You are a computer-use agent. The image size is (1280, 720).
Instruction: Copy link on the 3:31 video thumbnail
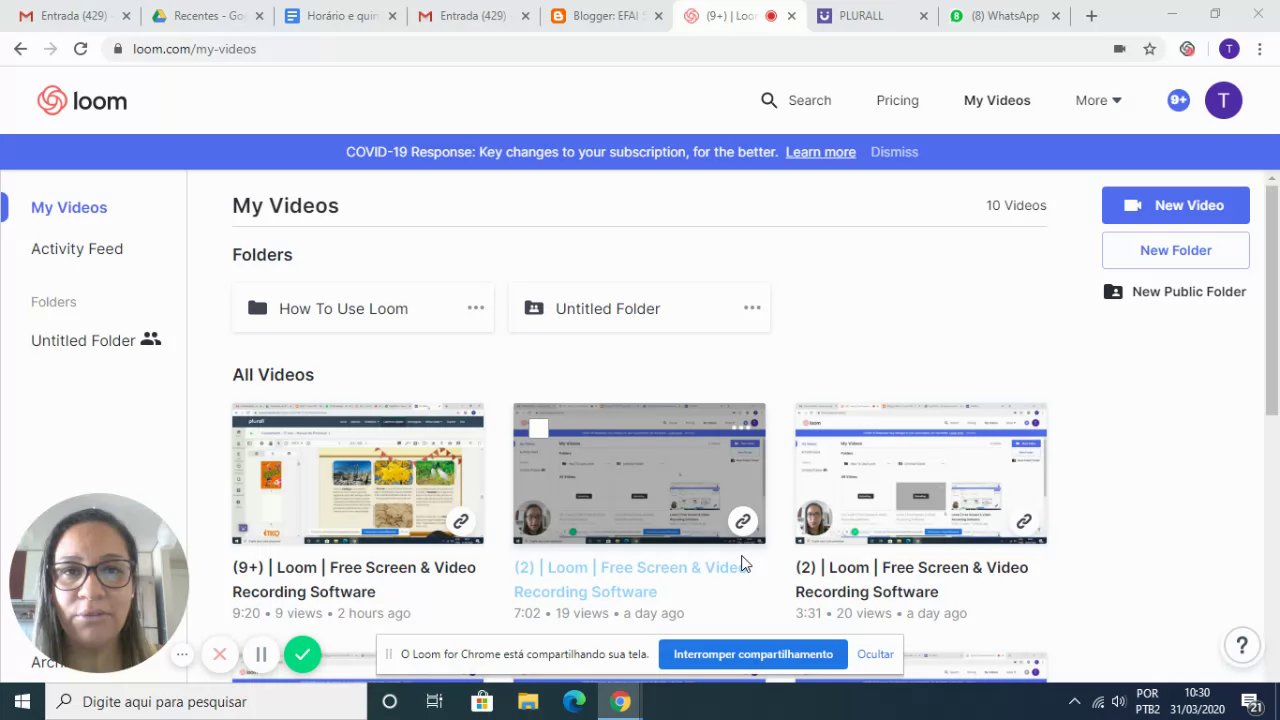[x=1024, y=521]
